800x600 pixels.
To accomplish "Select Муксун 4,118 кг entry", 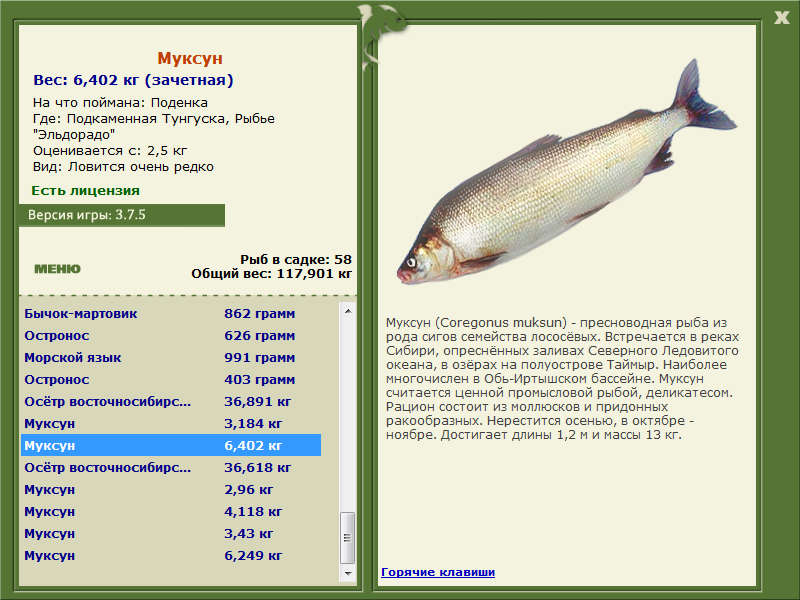I will [x=171, y=511].
